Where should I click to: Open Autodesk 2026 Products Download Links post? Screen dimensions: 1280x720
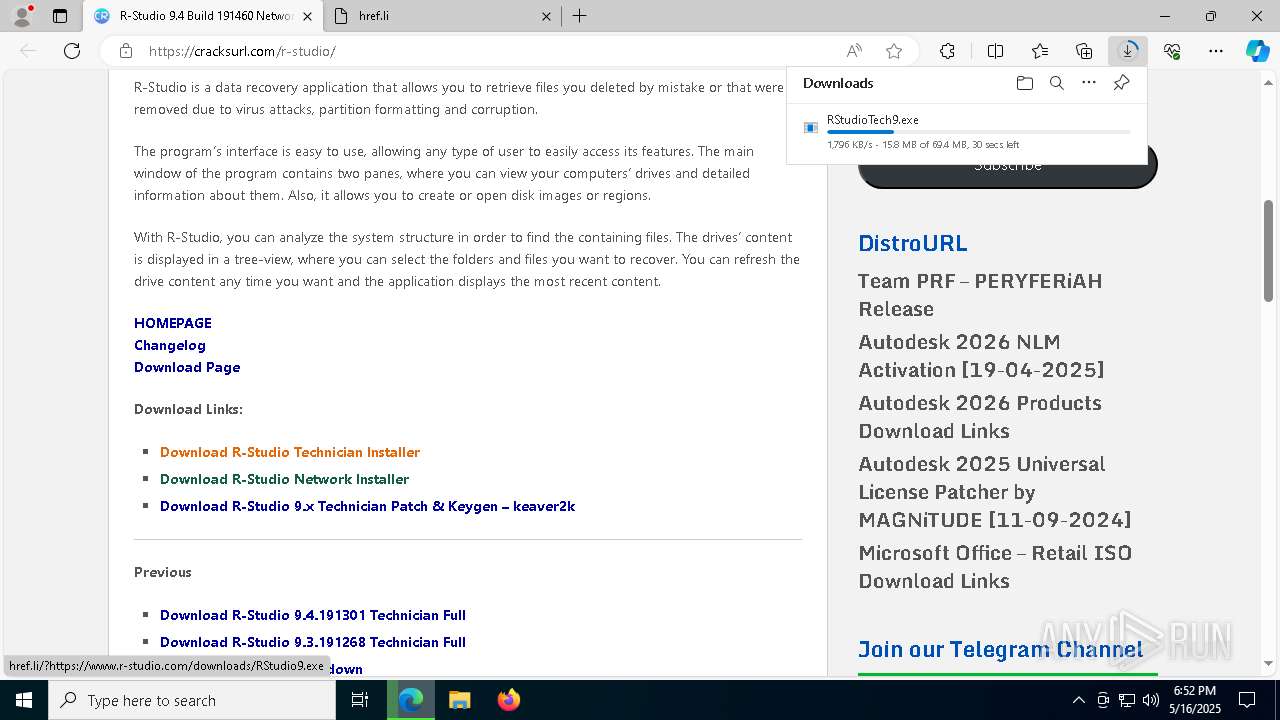click(x=980, y=417)
